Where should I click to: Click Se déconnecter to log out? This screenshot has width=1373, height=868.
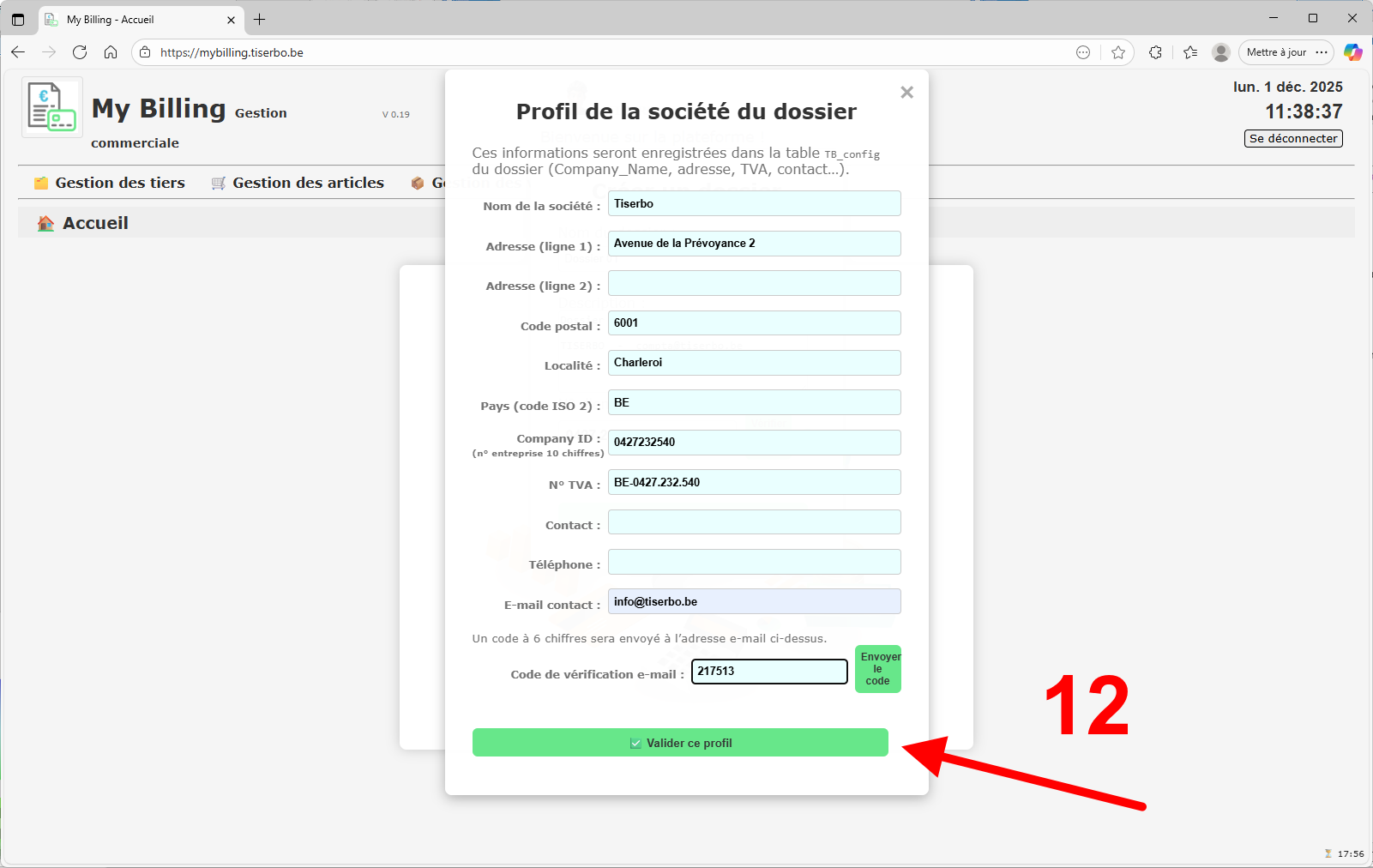click(x=1292, y=138)
